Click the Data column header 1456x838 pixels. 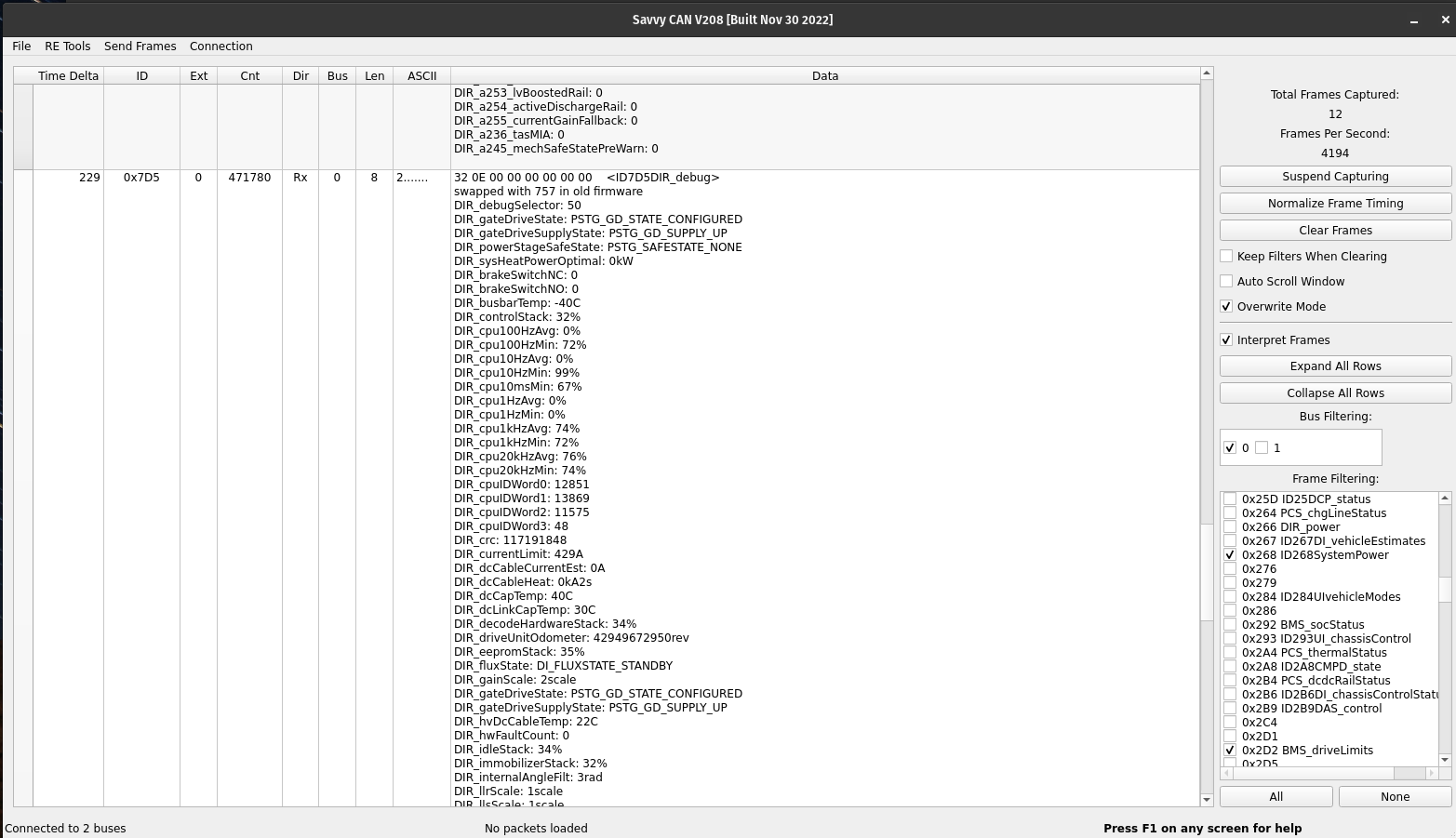point(825,76)
